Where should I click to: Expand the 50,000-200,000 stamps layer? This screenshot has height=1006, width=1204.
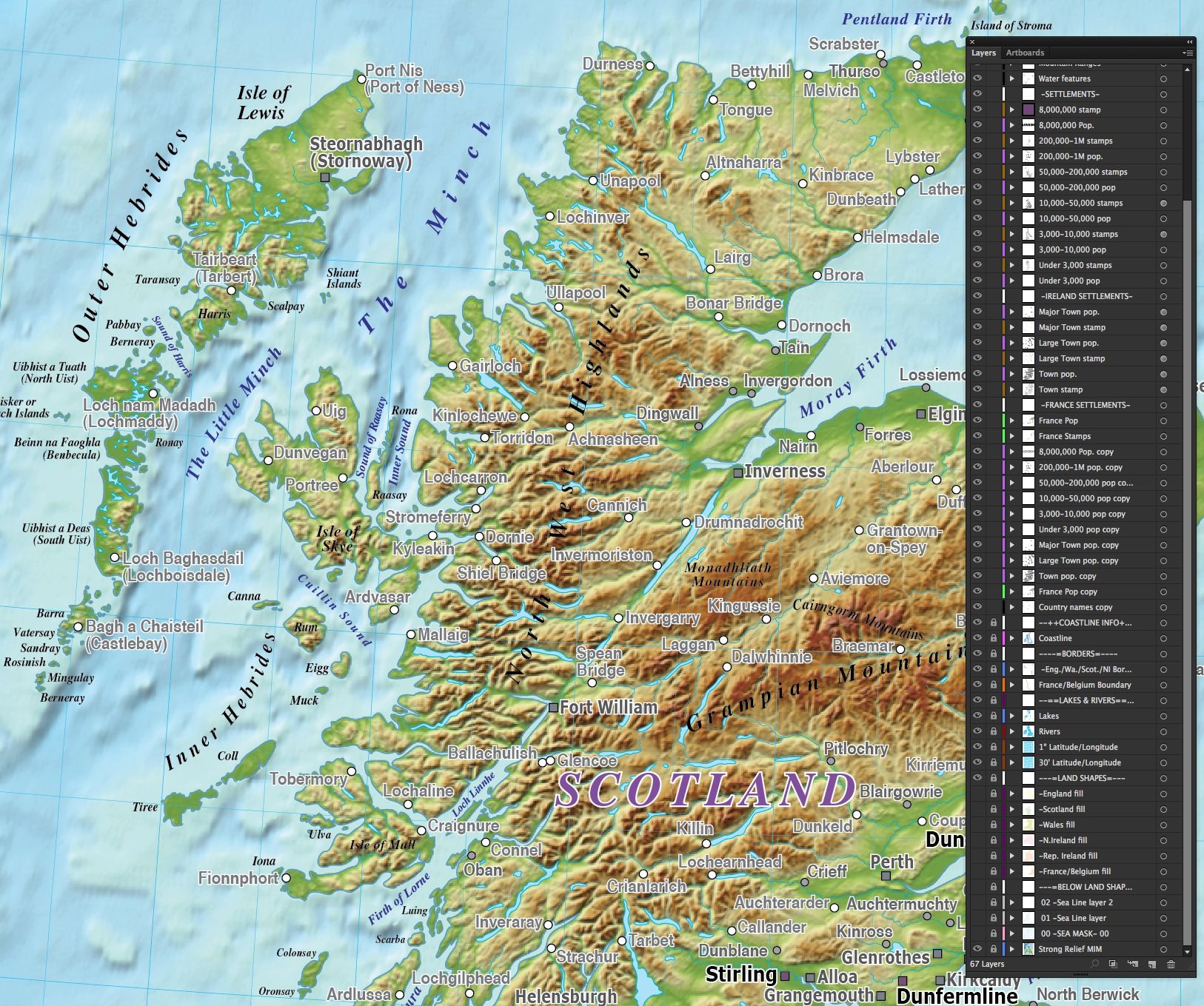pyautogui.click(x=1012, y=172)
